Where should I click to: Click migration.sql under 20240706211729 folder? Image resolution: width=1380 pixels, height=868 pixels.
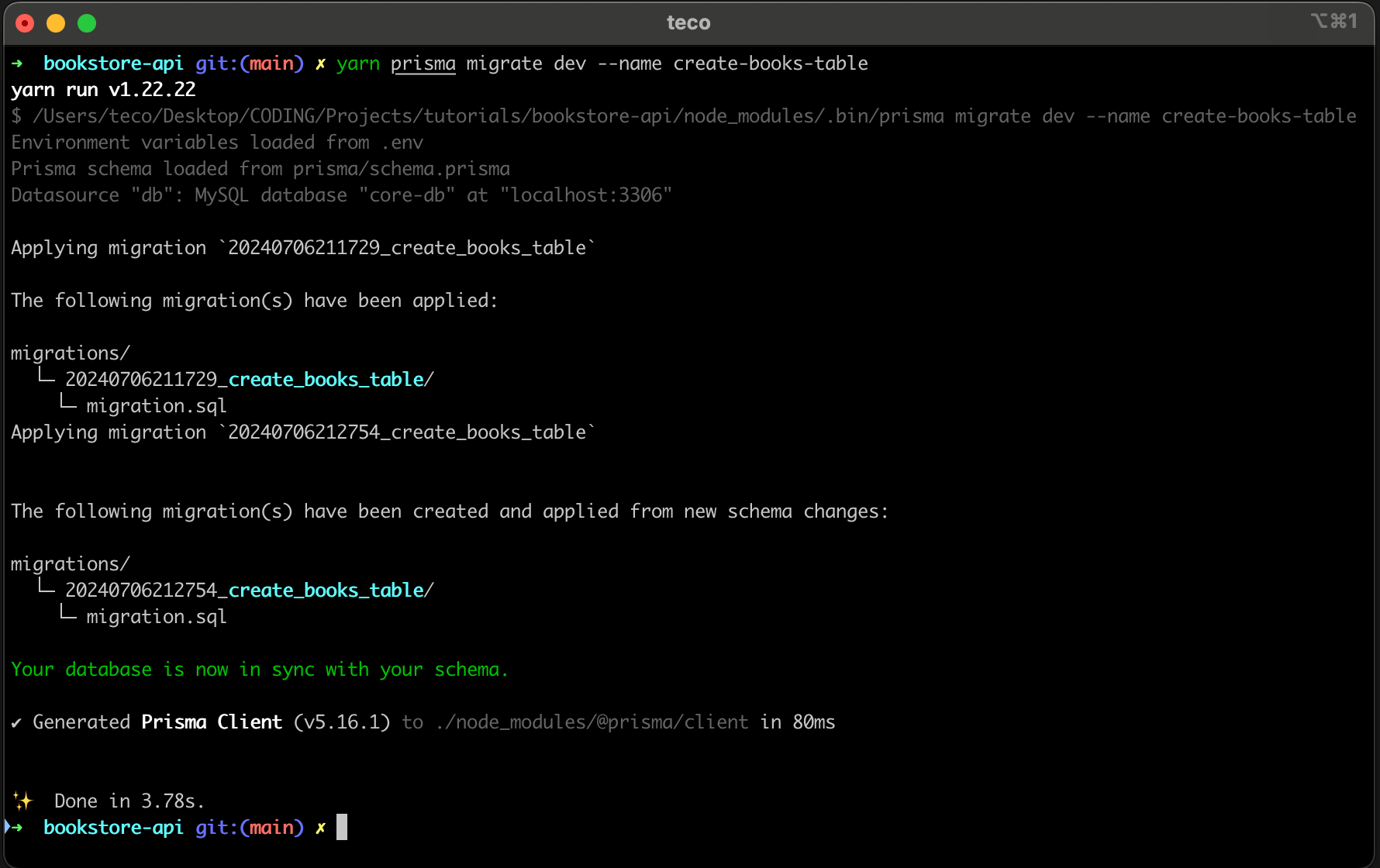(x=157, y=406)
